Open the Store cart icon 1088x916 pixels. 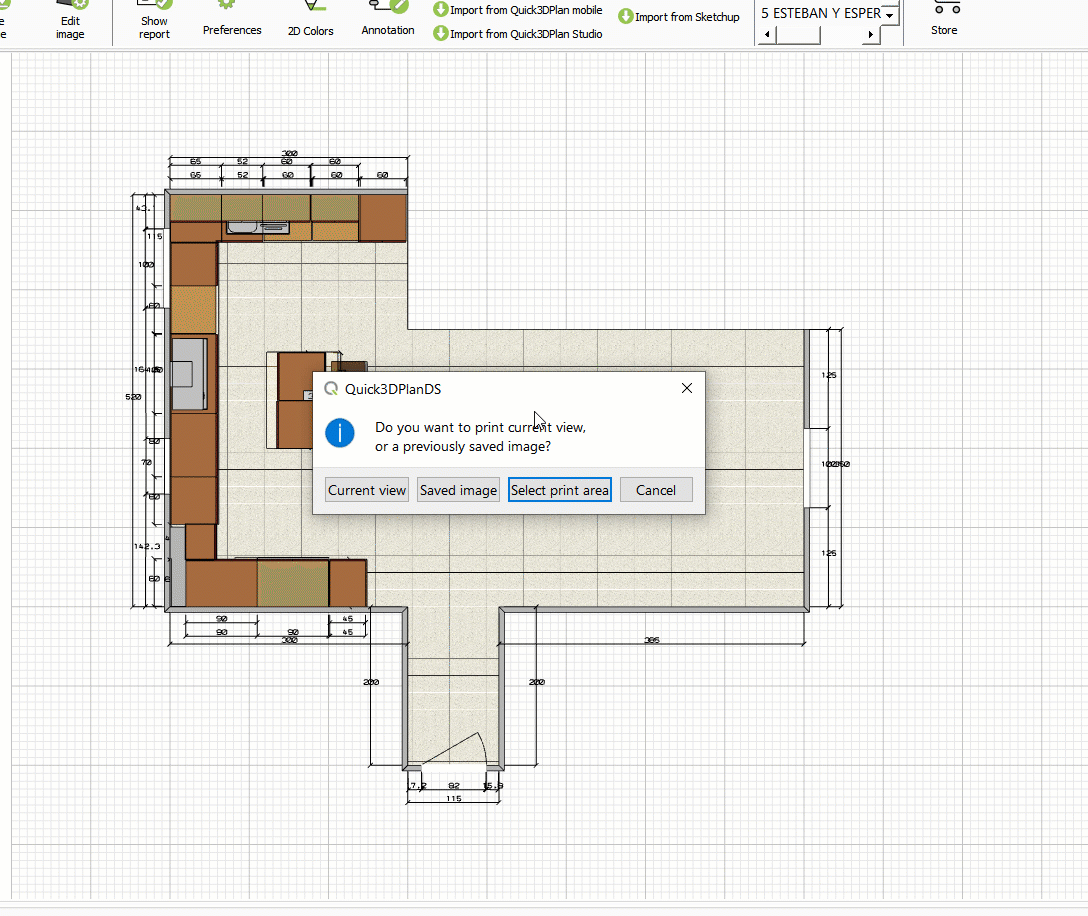pyautogui.click(x=944, y=14)
